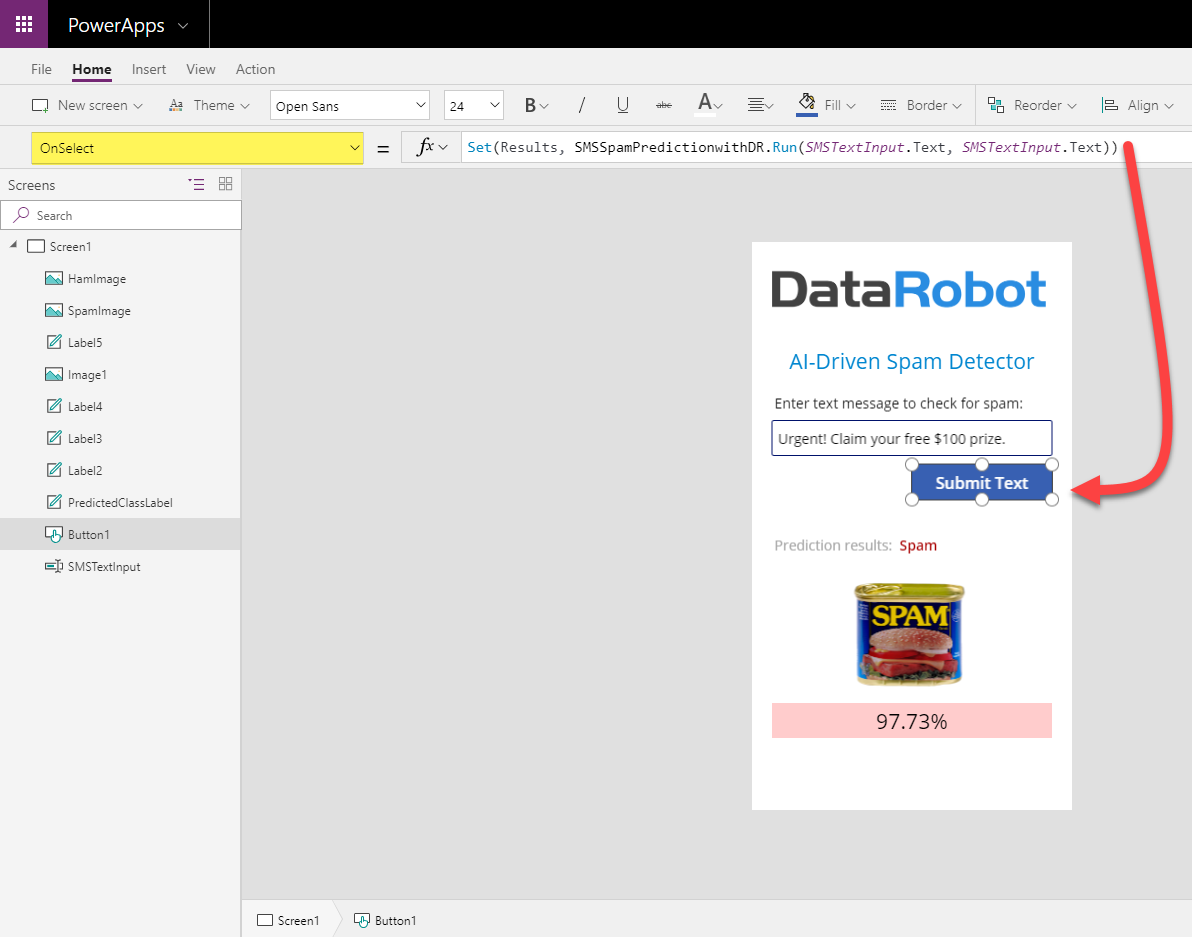Select SpamImage in the tree
This screenshot has height=937, width=1192.
pos(99,311)
